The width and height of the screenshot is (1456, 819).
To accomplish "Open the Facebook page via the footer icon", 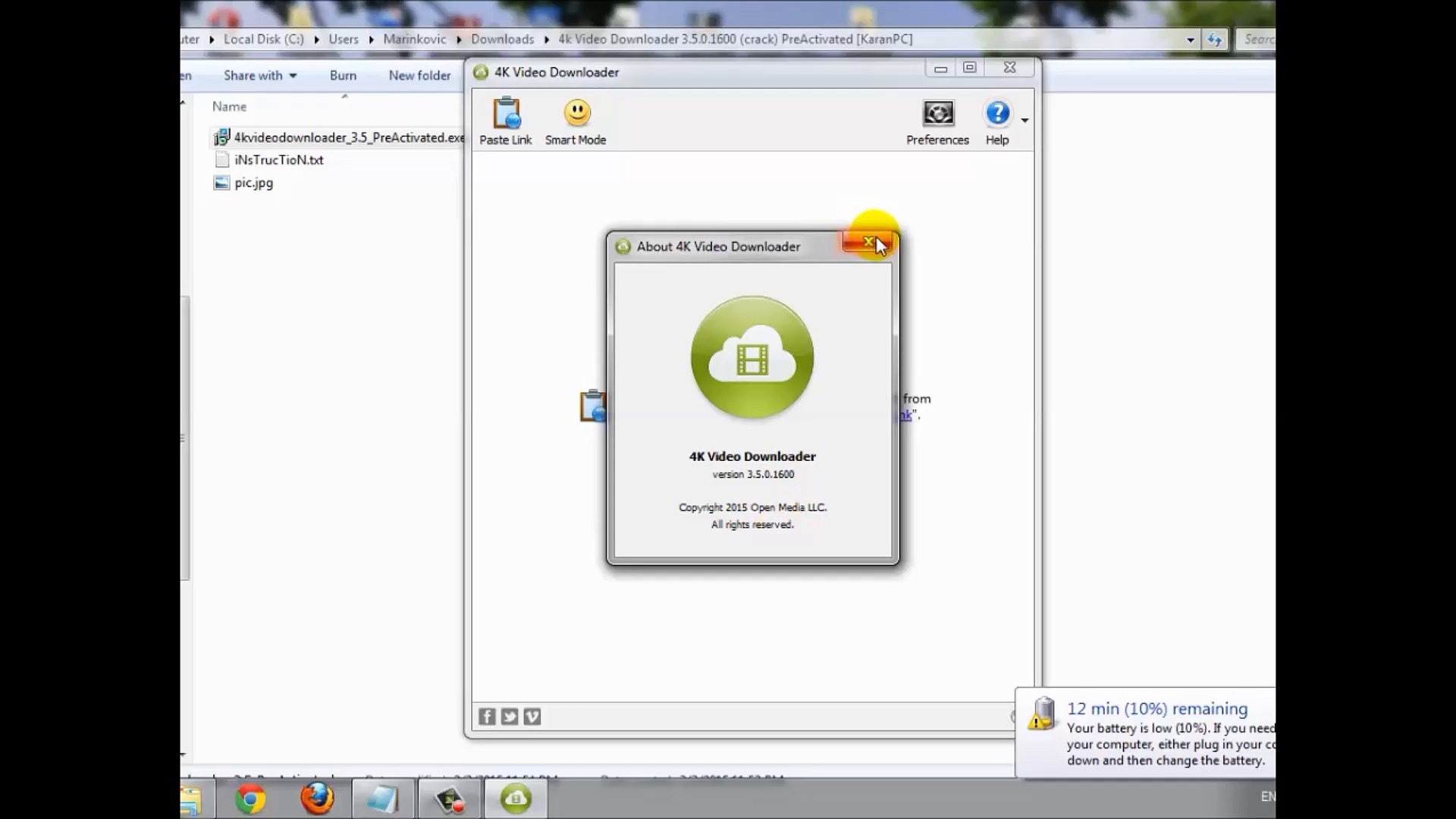I will 487,716.
